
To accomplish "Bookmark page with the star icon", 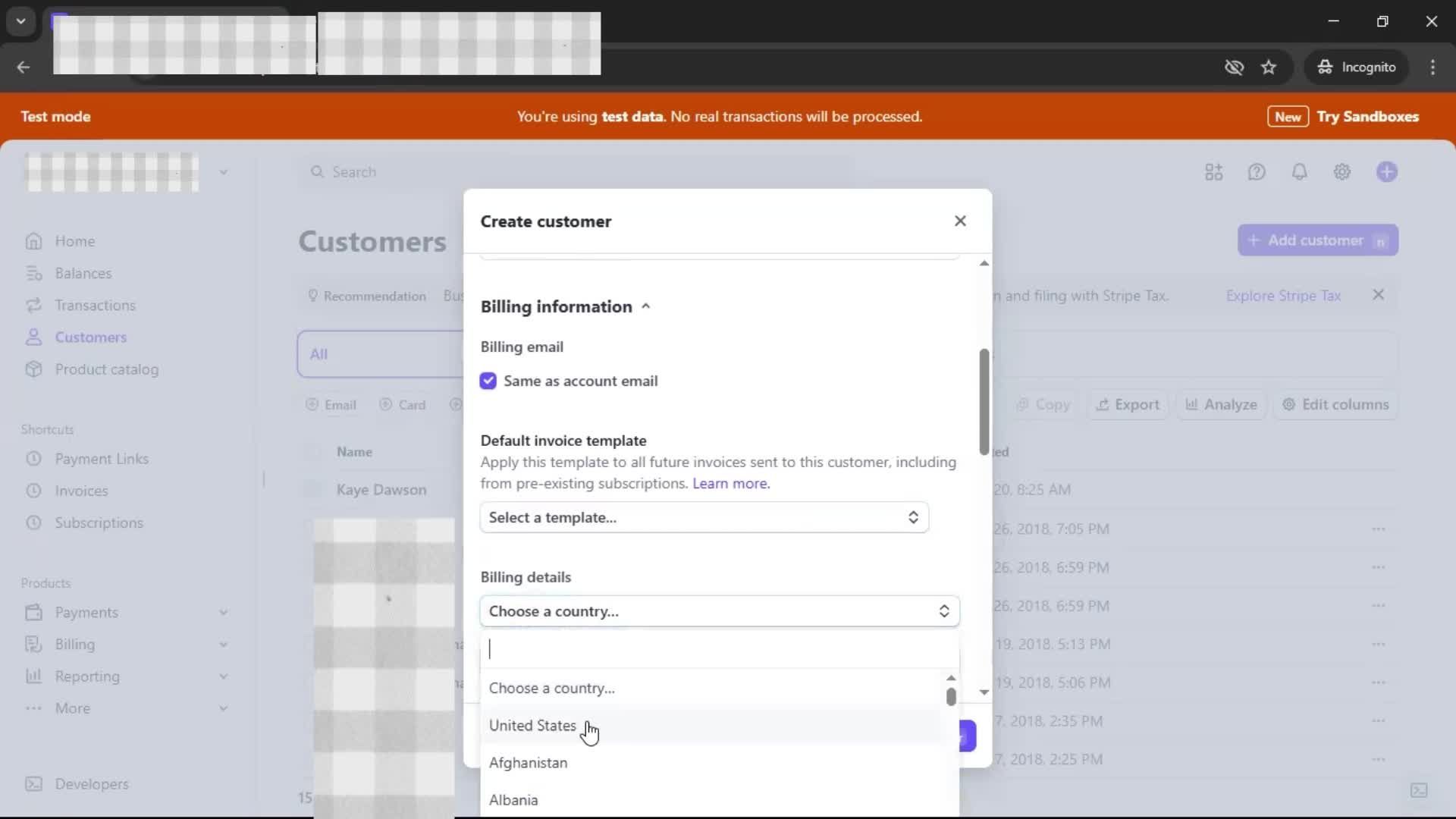I will (1269, 67).
